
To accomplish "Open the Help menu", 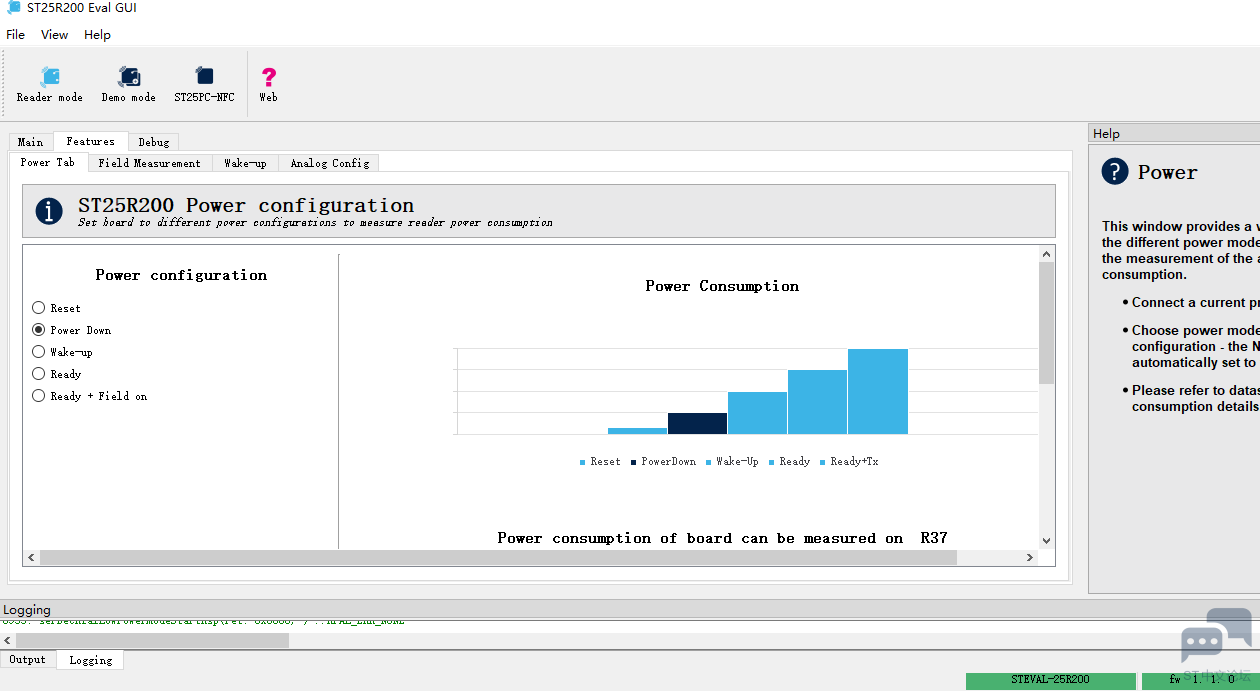I will [x=97, y=34].
